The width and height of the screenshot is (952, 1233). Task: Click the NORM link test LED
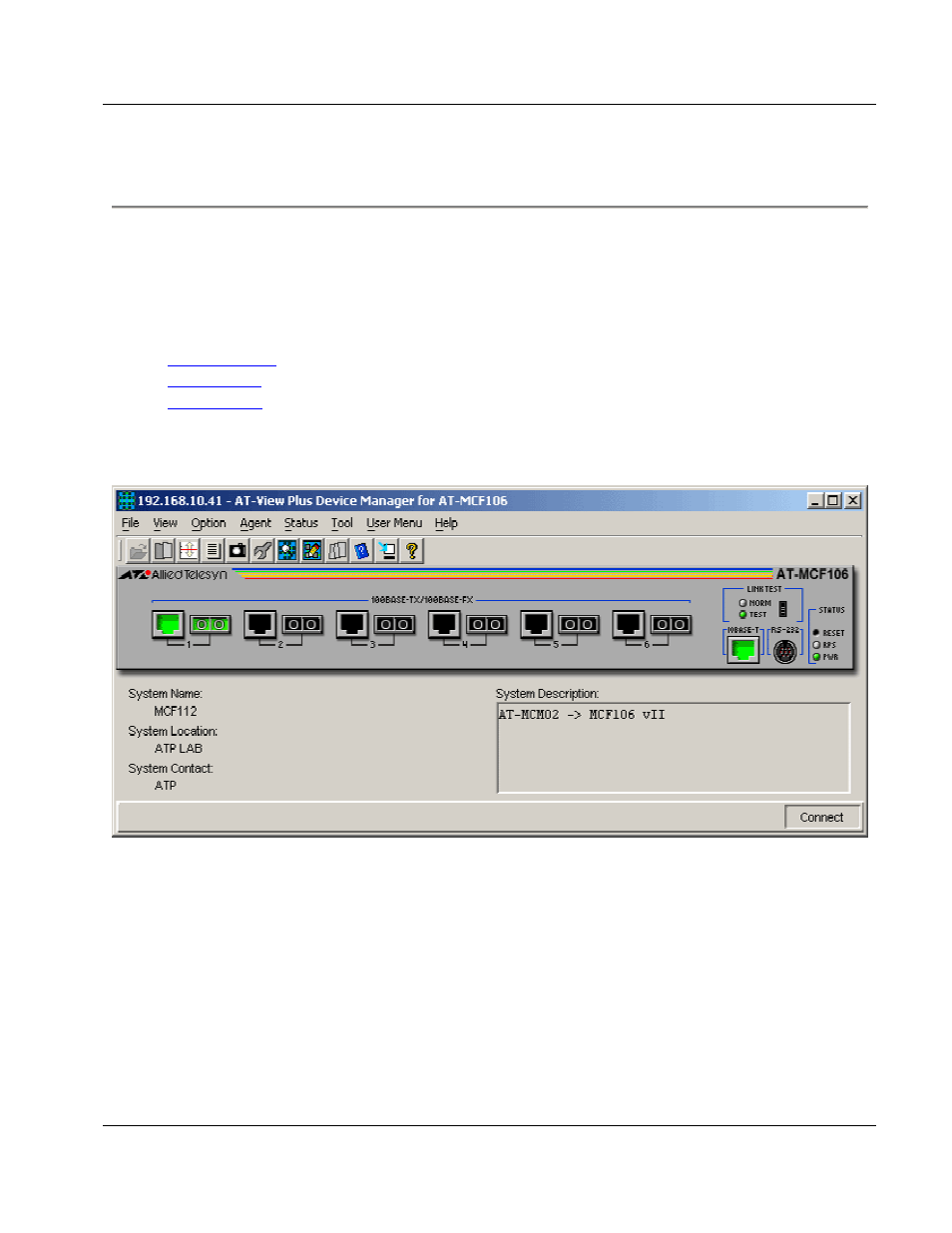pos(742,603)
